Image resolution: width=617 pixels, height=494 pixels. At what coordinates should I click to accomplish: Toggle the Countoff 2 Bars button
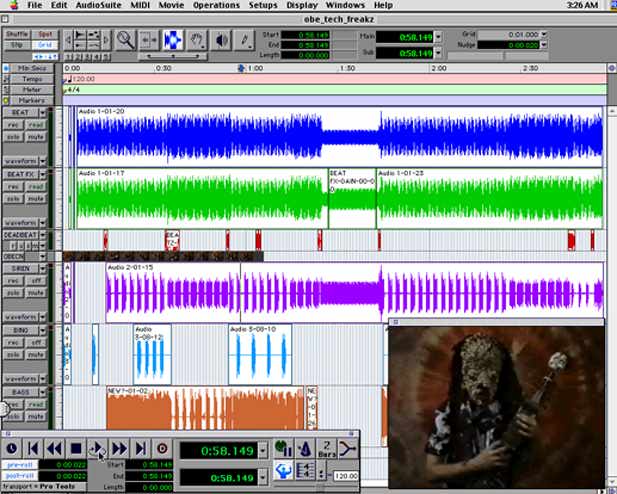[326, 448]
